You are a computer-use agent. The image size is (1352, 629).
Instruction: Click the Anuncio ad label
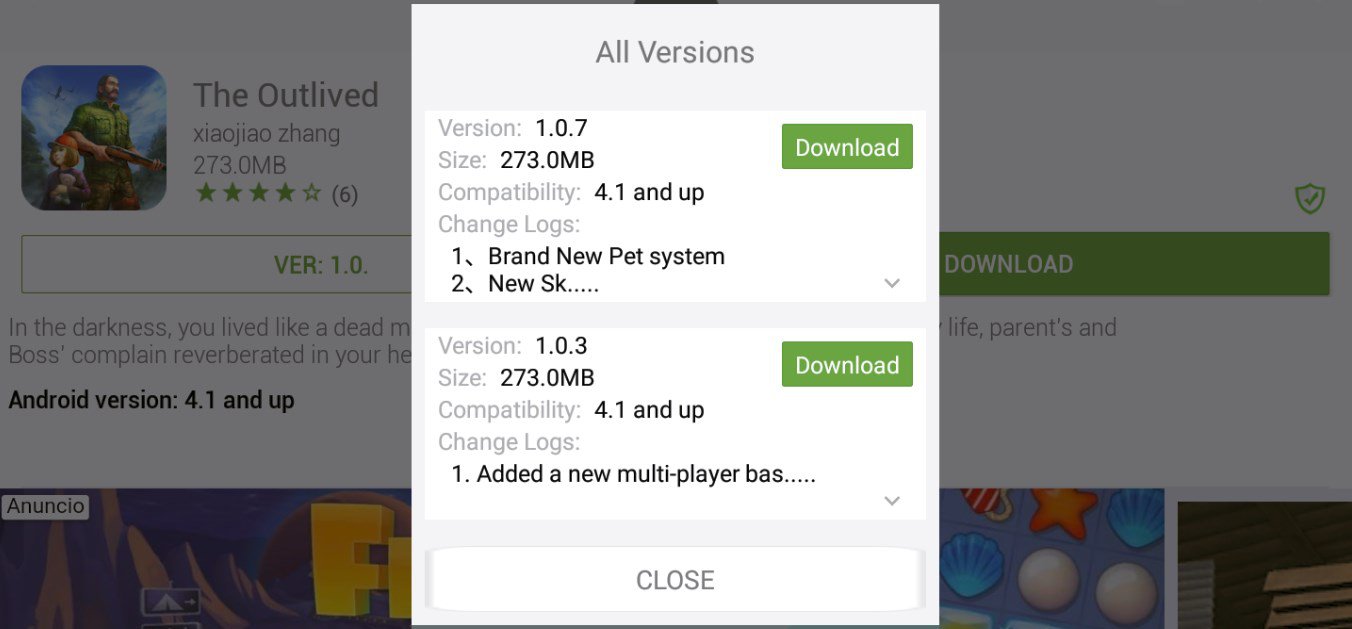(45, 506)
